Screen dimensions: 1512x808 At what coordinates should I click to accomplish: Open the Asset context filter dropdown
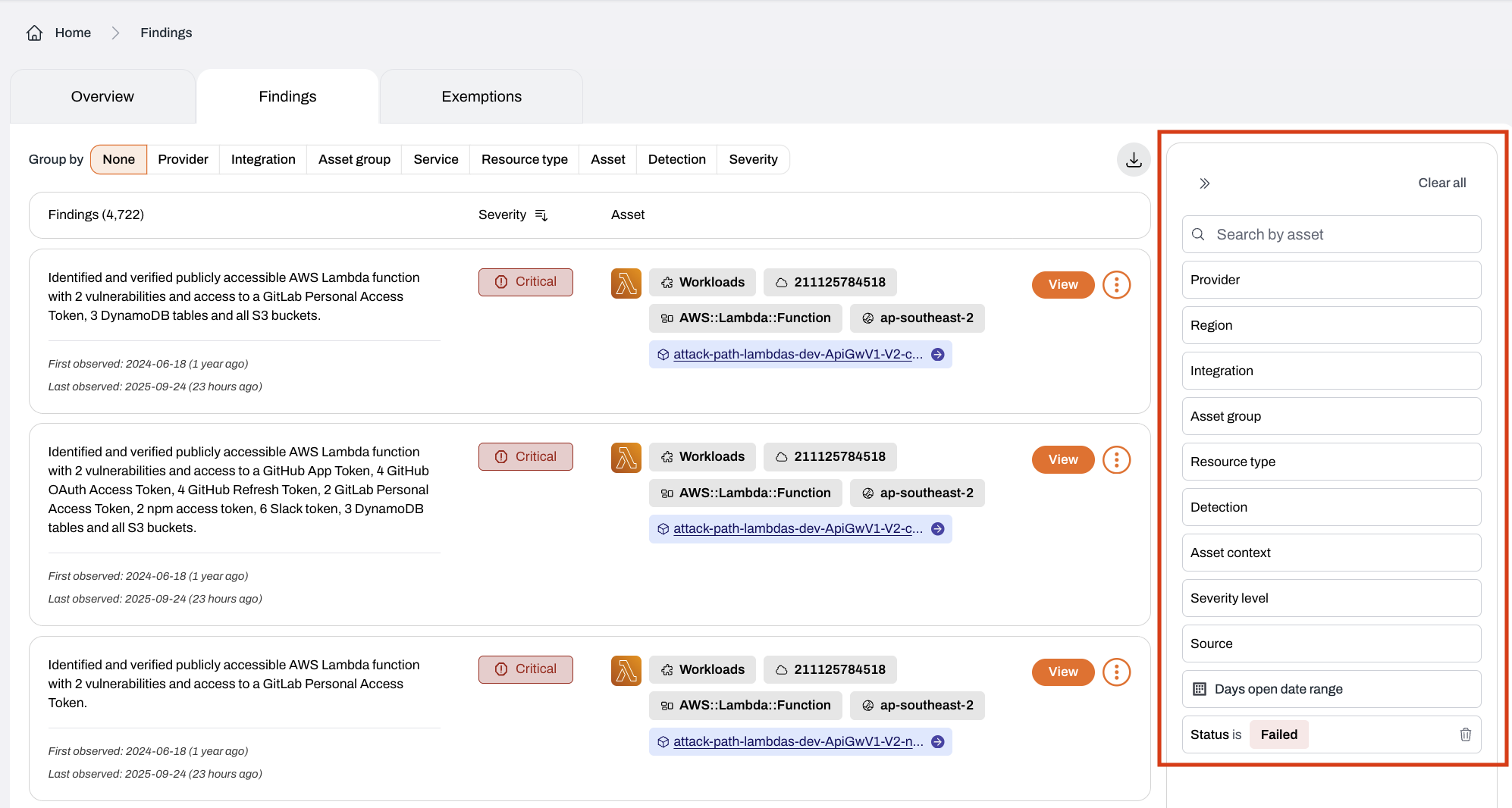pyautogui.click(x=1332, y=553)
